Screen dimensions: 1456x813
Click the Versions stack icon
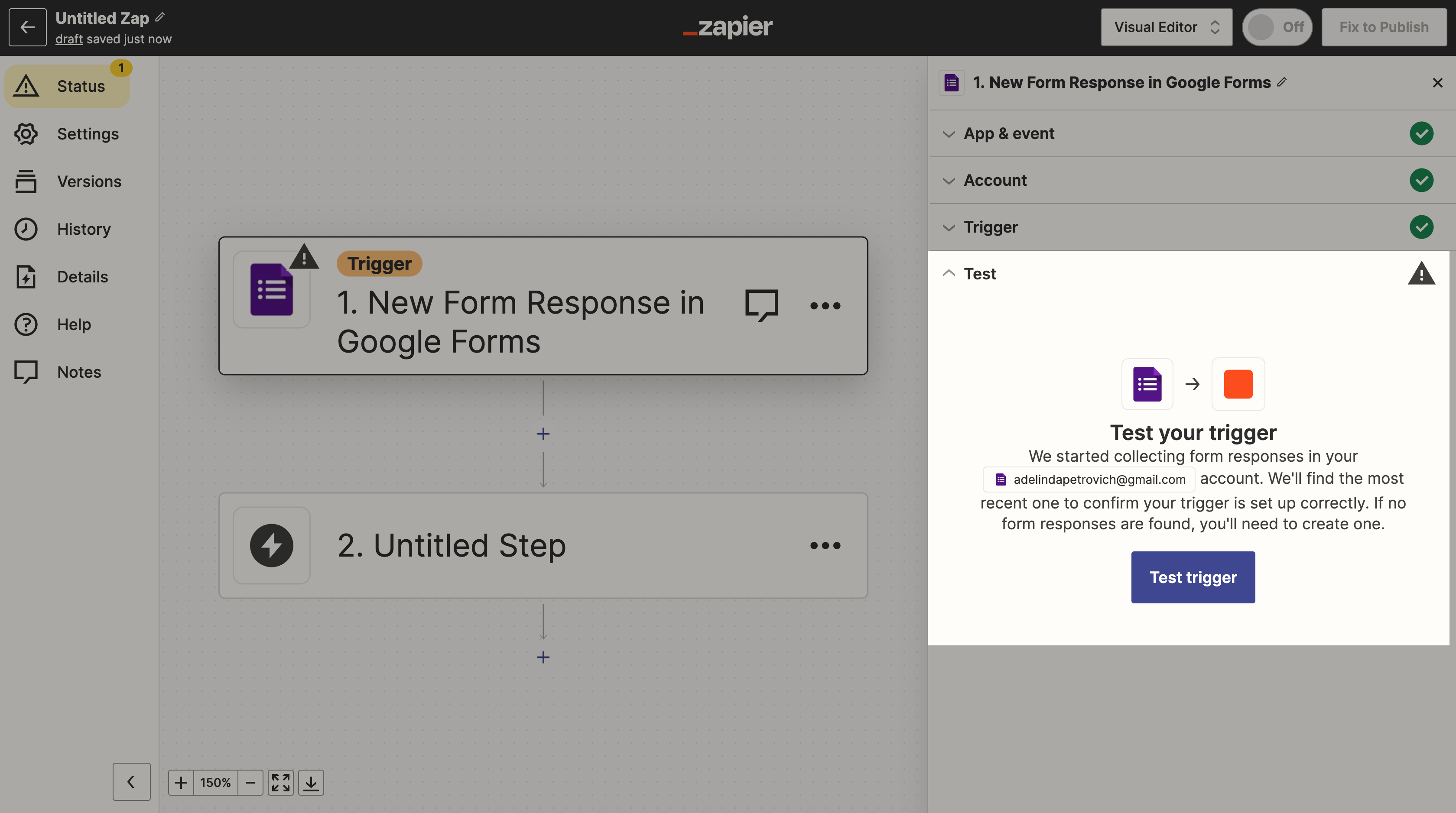click(x=26, y=181)
